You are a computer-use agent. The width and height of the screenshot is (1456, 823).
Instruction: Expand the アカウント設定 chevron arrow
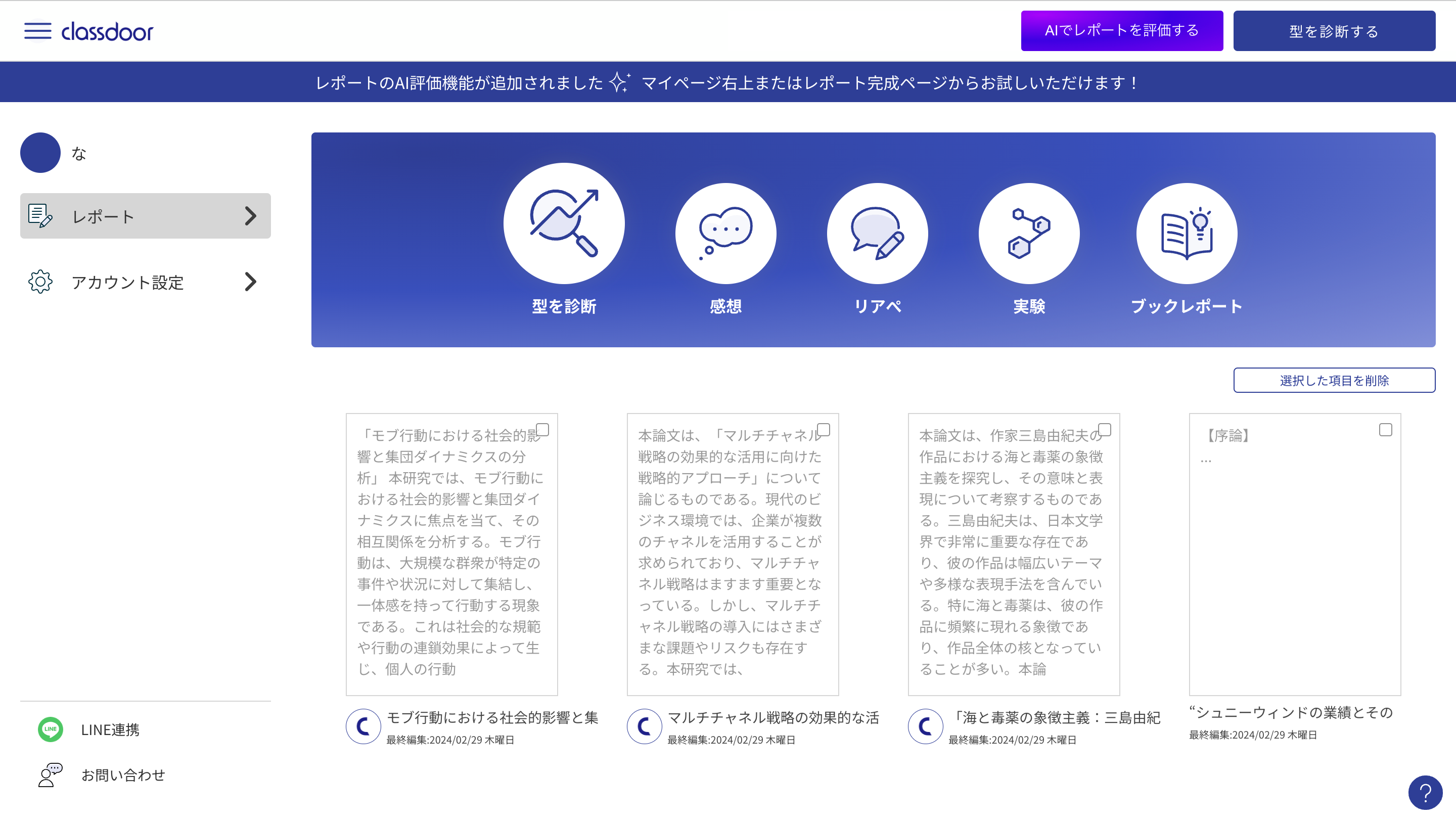tap(250, 282)
